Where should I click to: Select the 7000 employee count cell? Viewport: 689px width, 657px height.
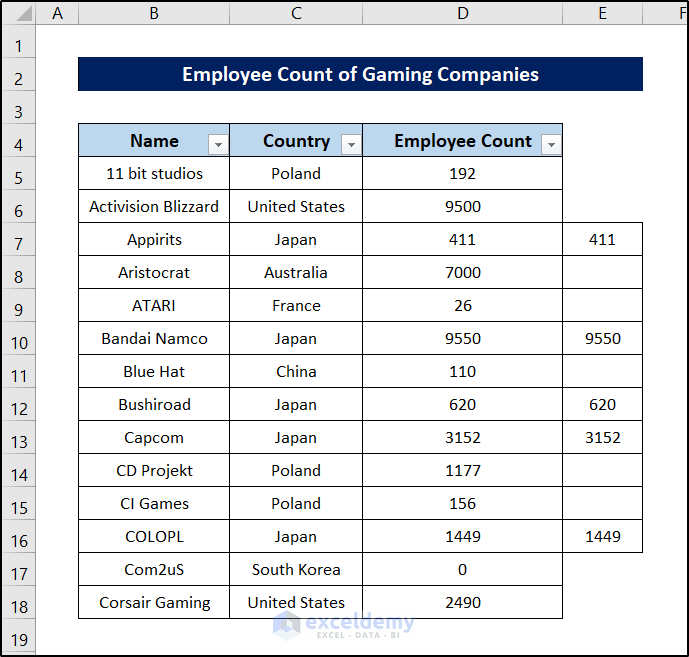(463, 272)
